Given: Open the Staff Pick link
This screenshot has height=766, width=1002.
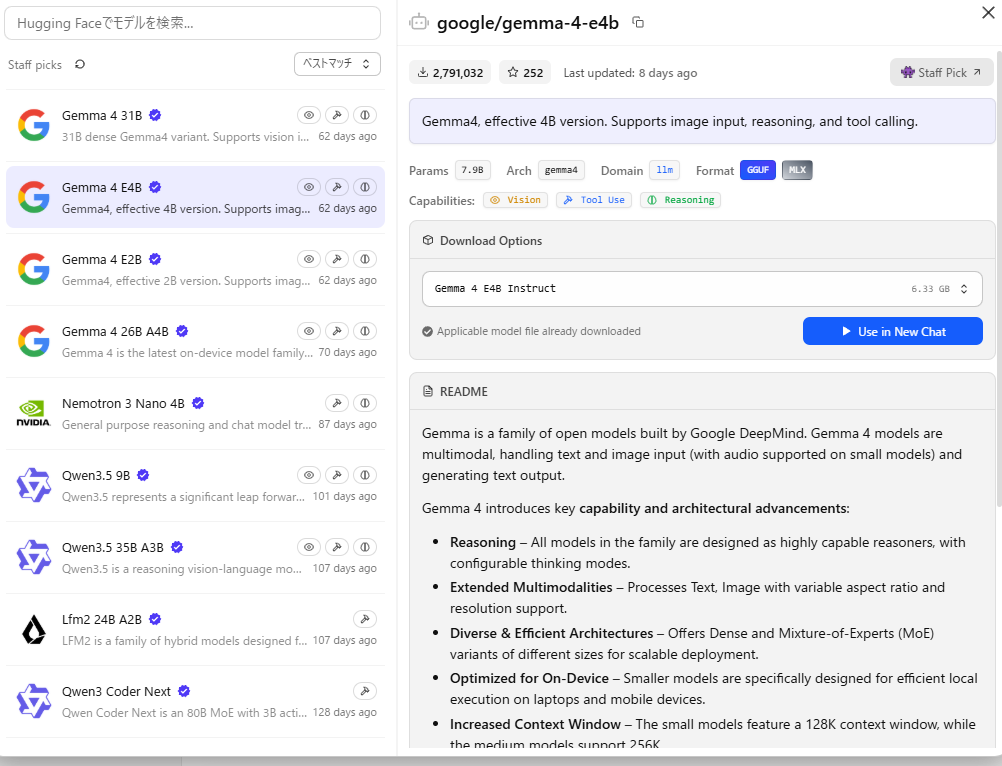Looking at the screenshot, I should tap(941, 73).
